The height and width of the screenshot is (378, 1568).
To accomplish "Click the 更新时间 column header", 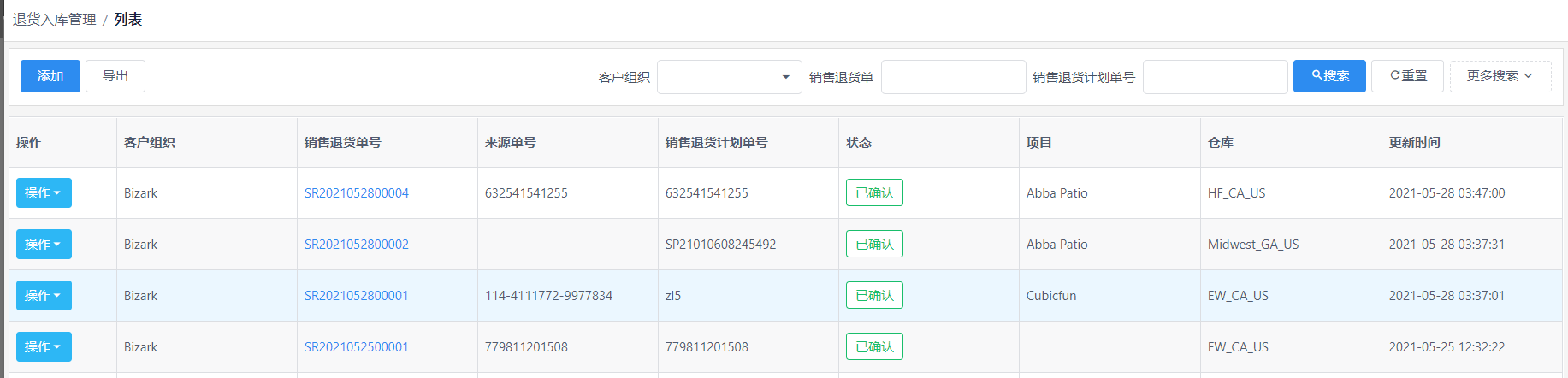I will (1415, 143).
